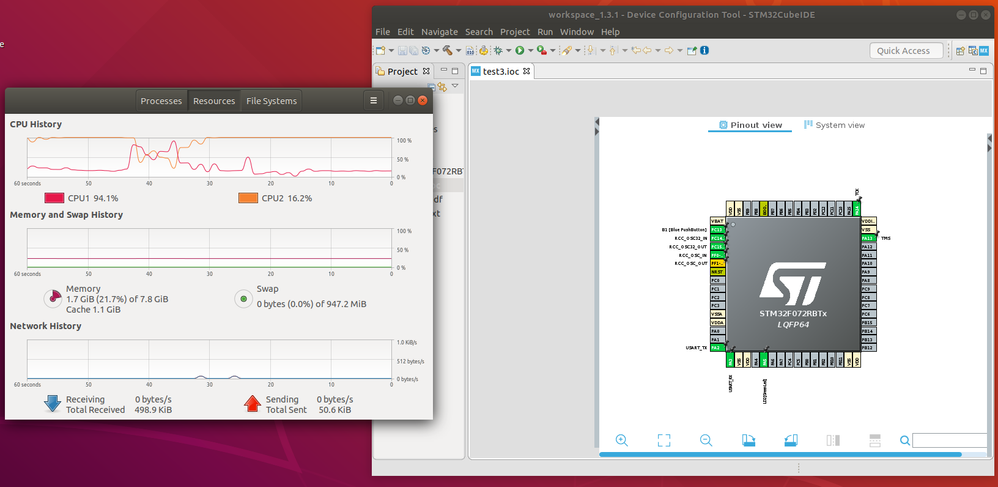Click the Run with red toolbox icon

(542, 50)
